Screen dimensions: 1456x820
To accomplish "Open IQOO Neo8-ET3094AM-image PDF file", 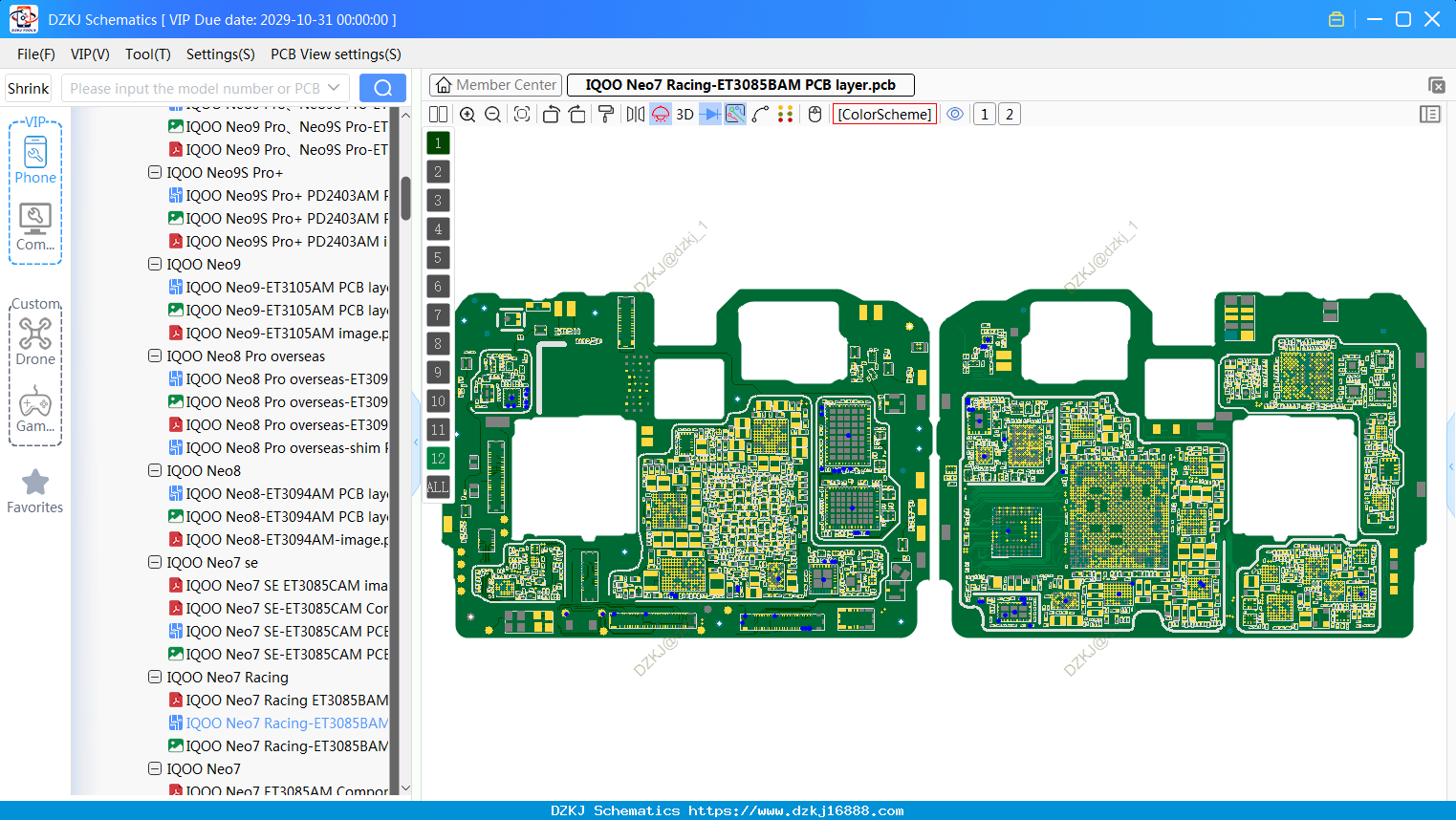I will tap(278, 540).
